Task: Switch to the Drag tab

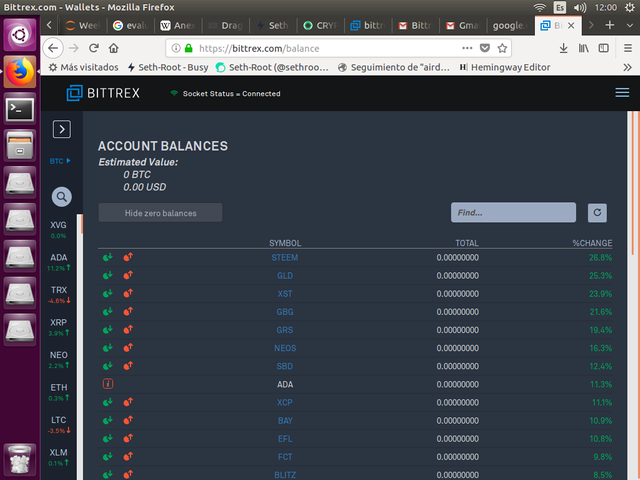Action: click(x=226, y=26)
